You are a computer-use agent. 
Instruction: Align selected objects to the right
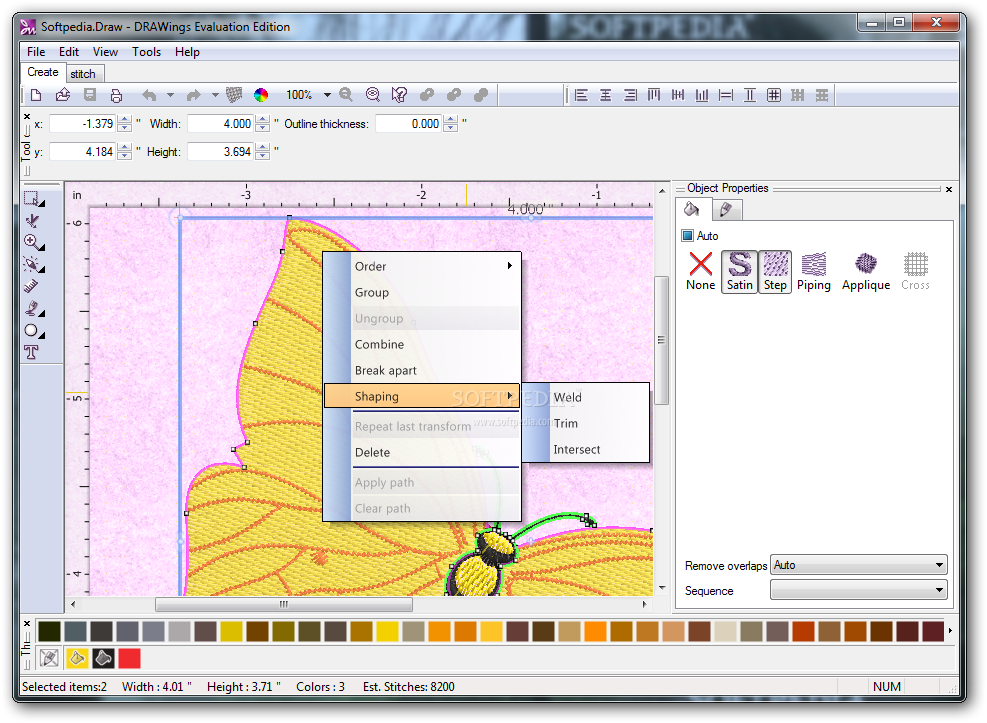point(629,95)
